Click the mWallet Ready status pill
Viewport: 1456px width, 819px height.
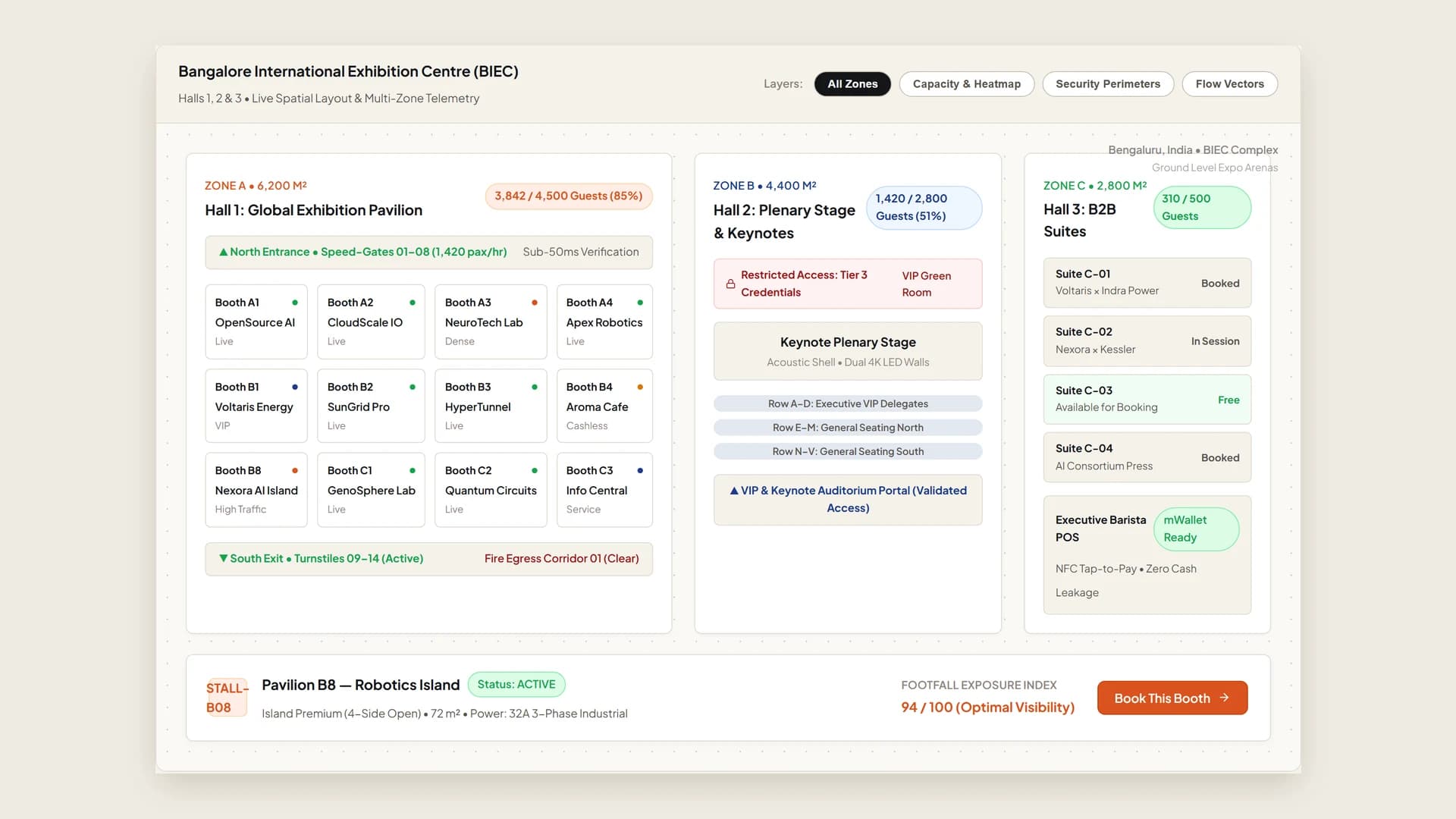[1196, 529]
